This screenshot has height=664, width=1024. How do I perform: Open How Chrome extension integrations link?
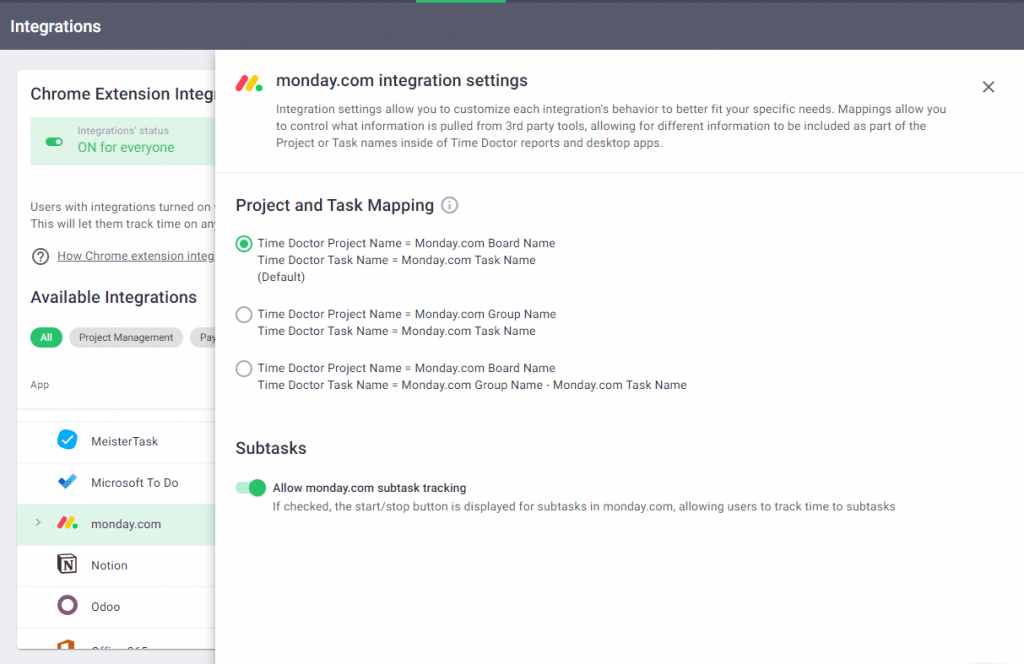[x=136, y=256]
